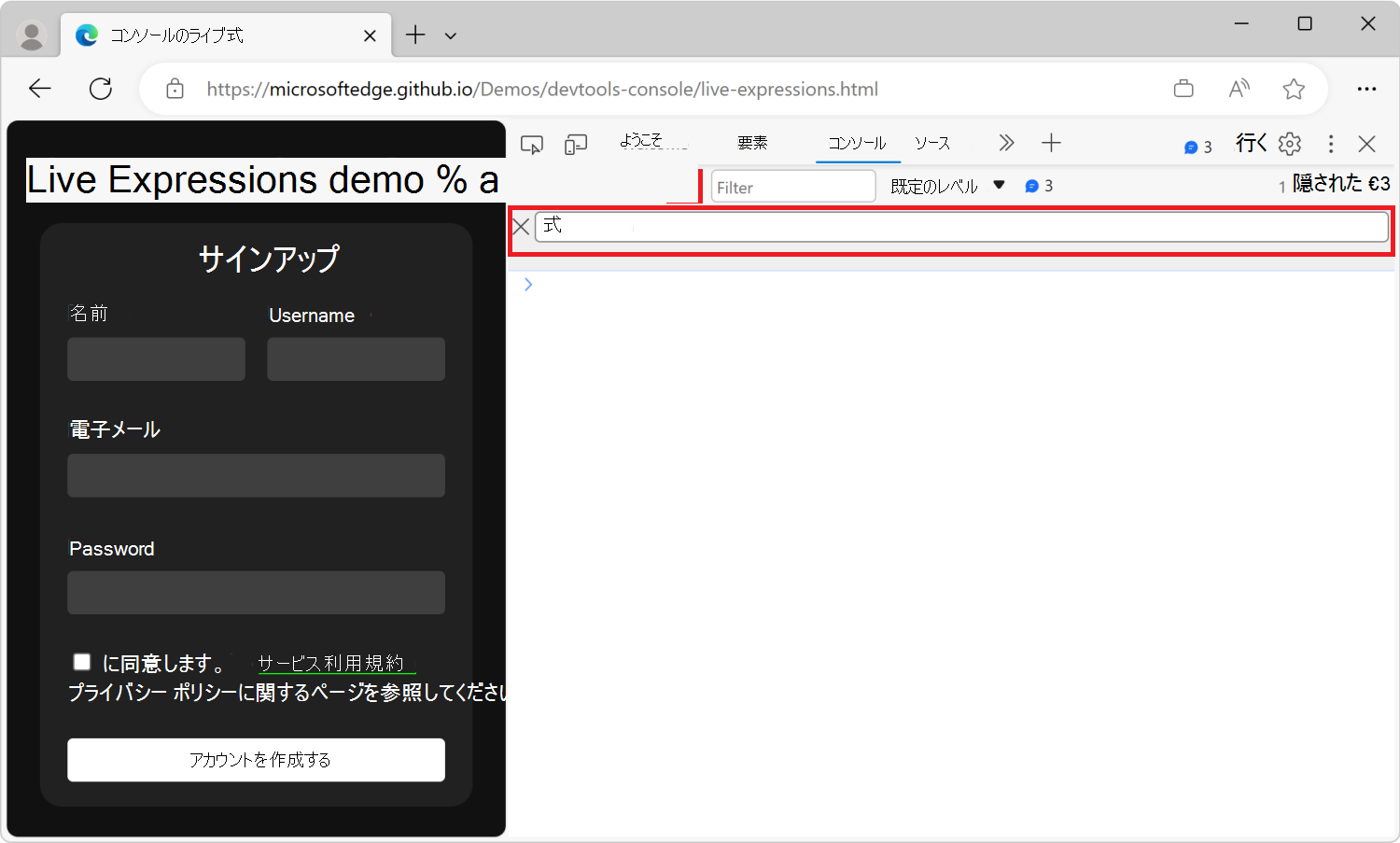
Task: Toggle device emulation mode
Action: coord(576,144)
